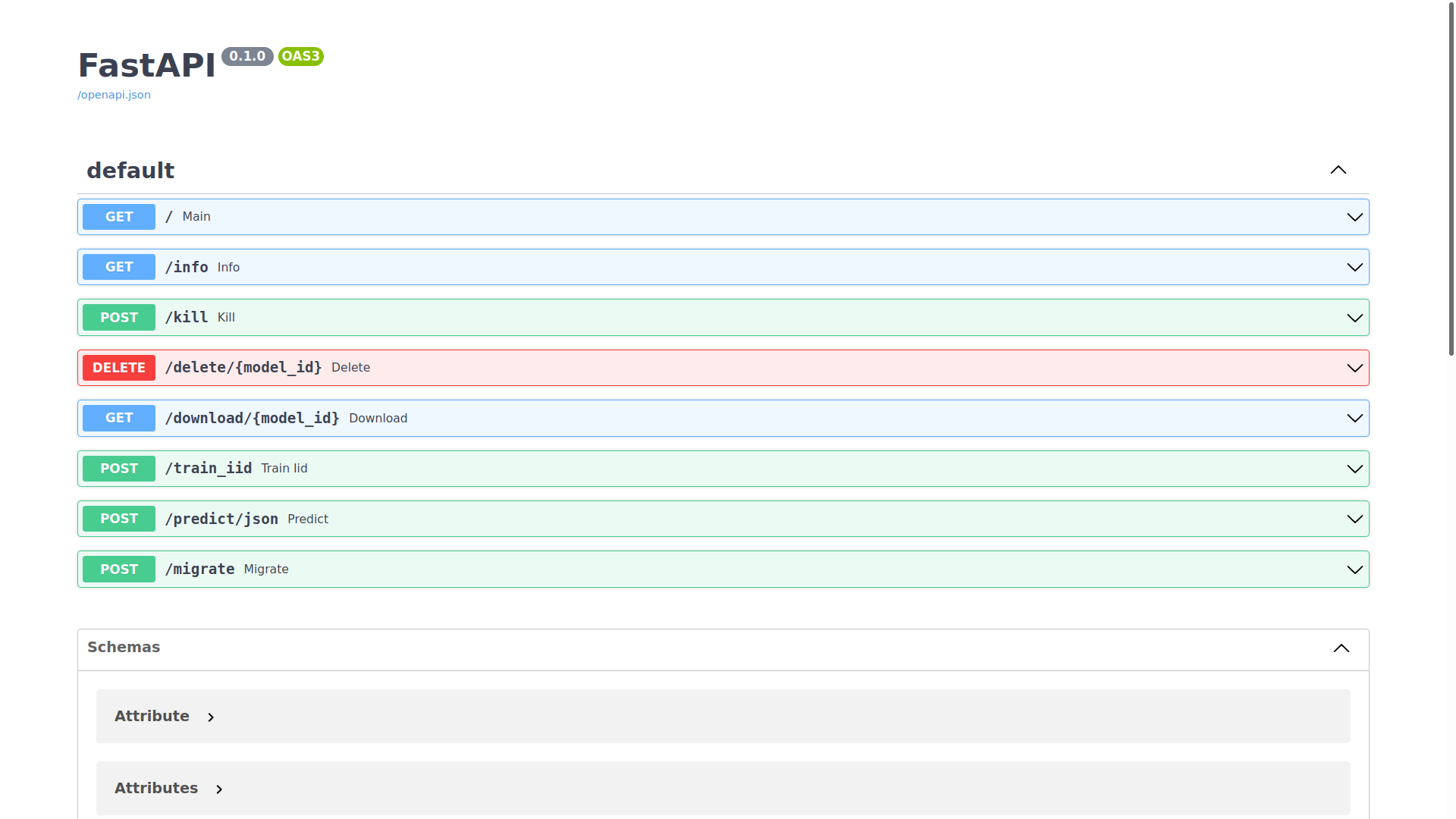This screenshot has height=819, width=1456.
Task: Click the /kill path text
Action: [187, 317]
